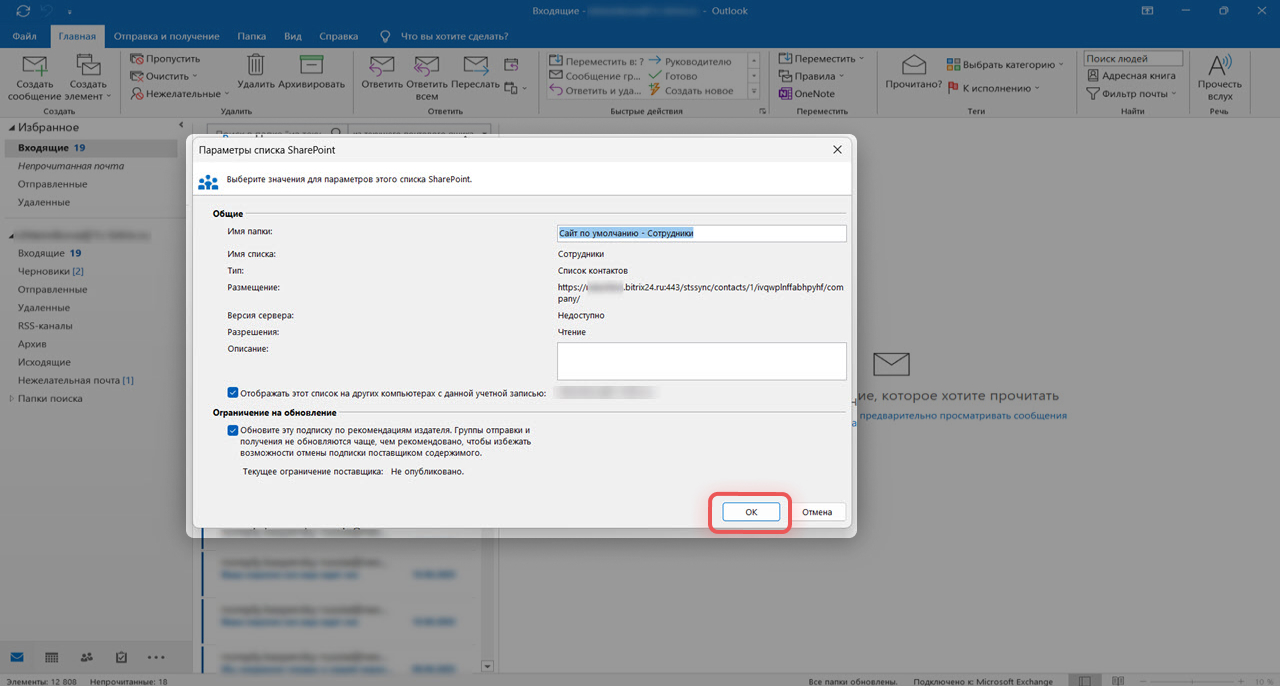Click the Переслать forward icon
Viewport: 1280px width, 686px height.
click(476, 66)
